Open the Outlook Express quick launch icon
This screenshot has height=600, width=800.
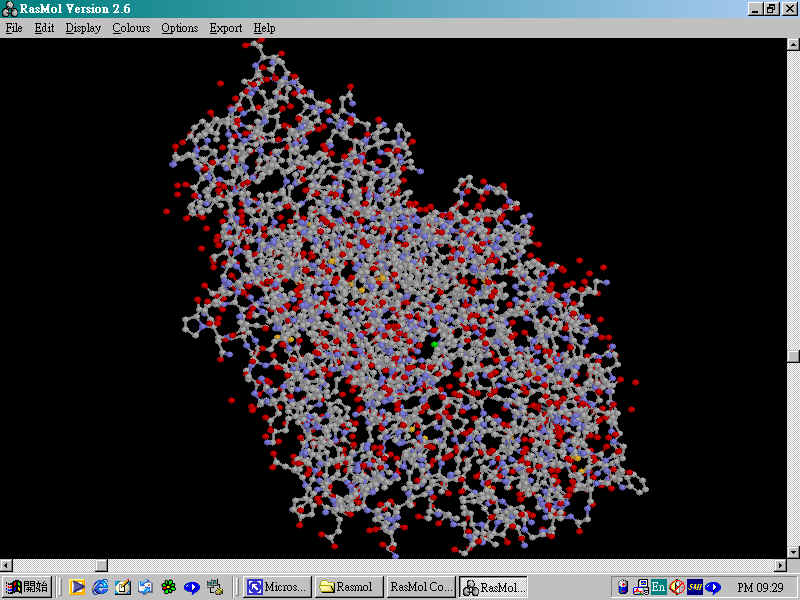[145, 587]
